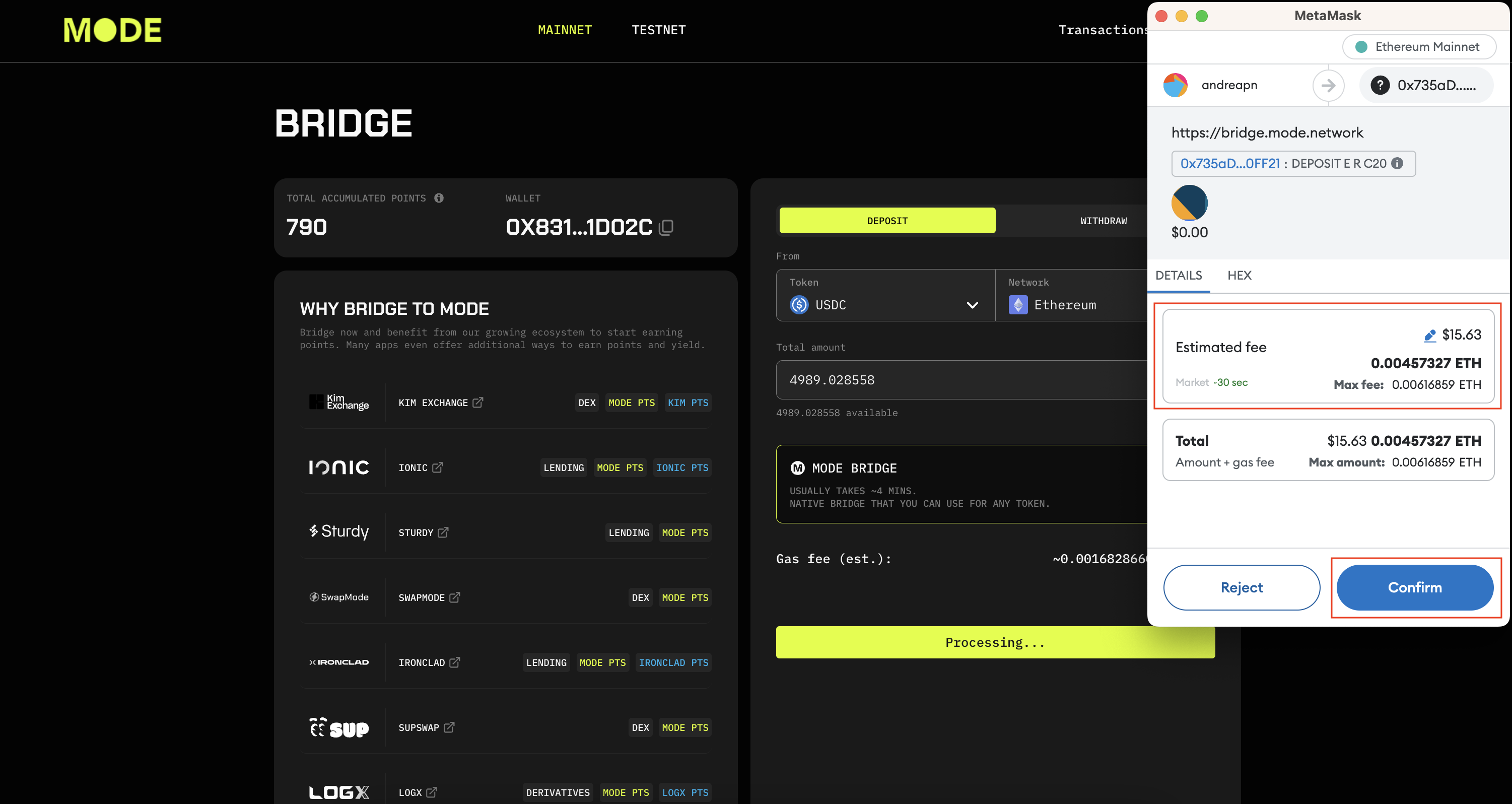Screen dimensions: 1512x804
Task: Click the Kim Exchange logo
Action: click(x=339, y=402)
